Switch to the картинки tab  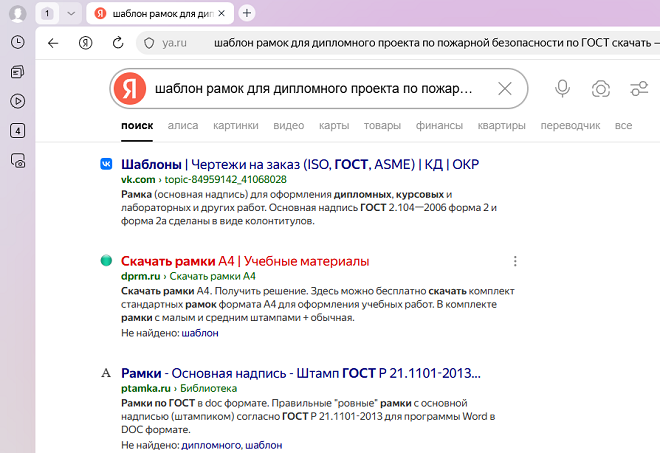click(236, 125)
